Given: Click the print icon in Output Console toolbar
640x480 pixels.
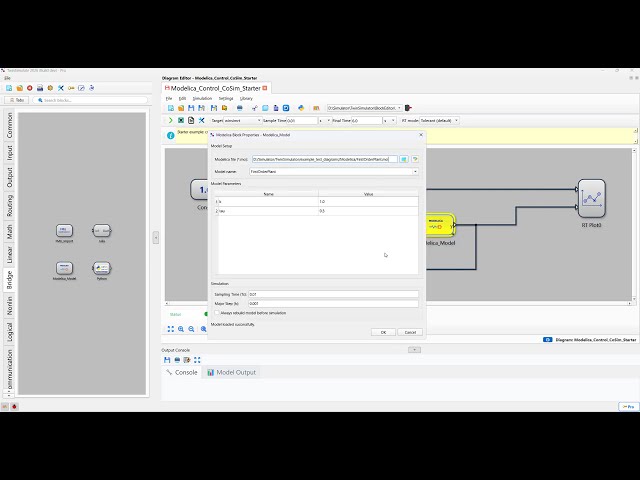Looking at the screenshot, I should [x=177, y=360].
